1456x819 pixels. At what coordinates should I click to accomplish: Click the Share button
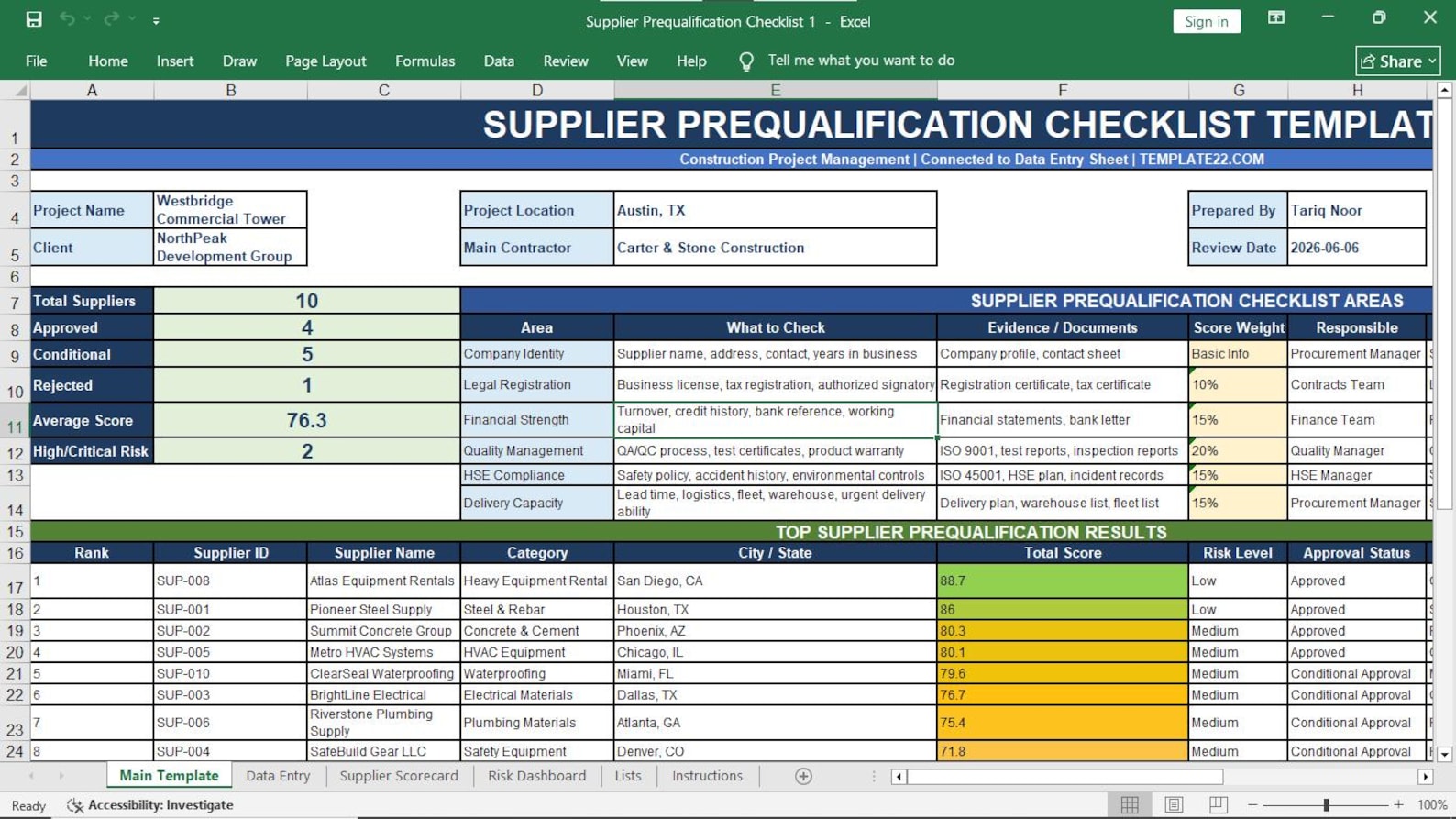click(x=1397, y=61)
